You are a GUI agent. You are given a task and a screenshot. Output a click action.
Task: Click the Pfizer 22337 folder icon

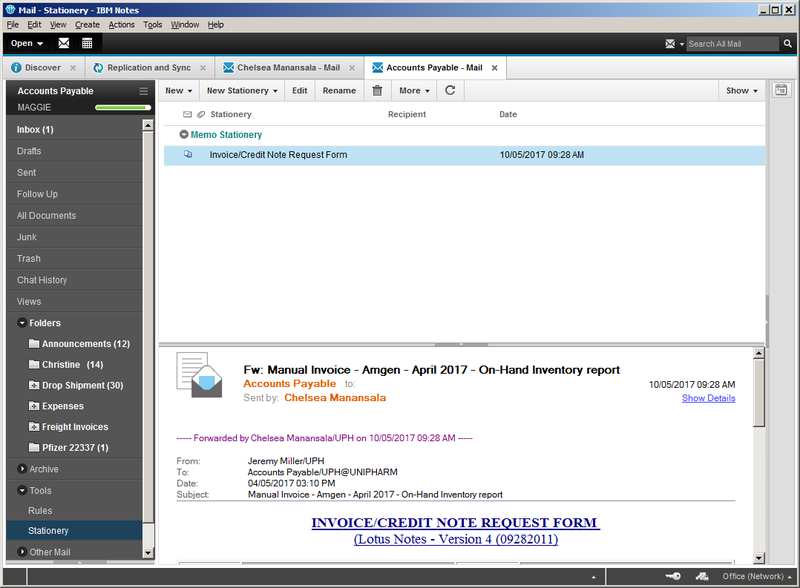[34, 448]
